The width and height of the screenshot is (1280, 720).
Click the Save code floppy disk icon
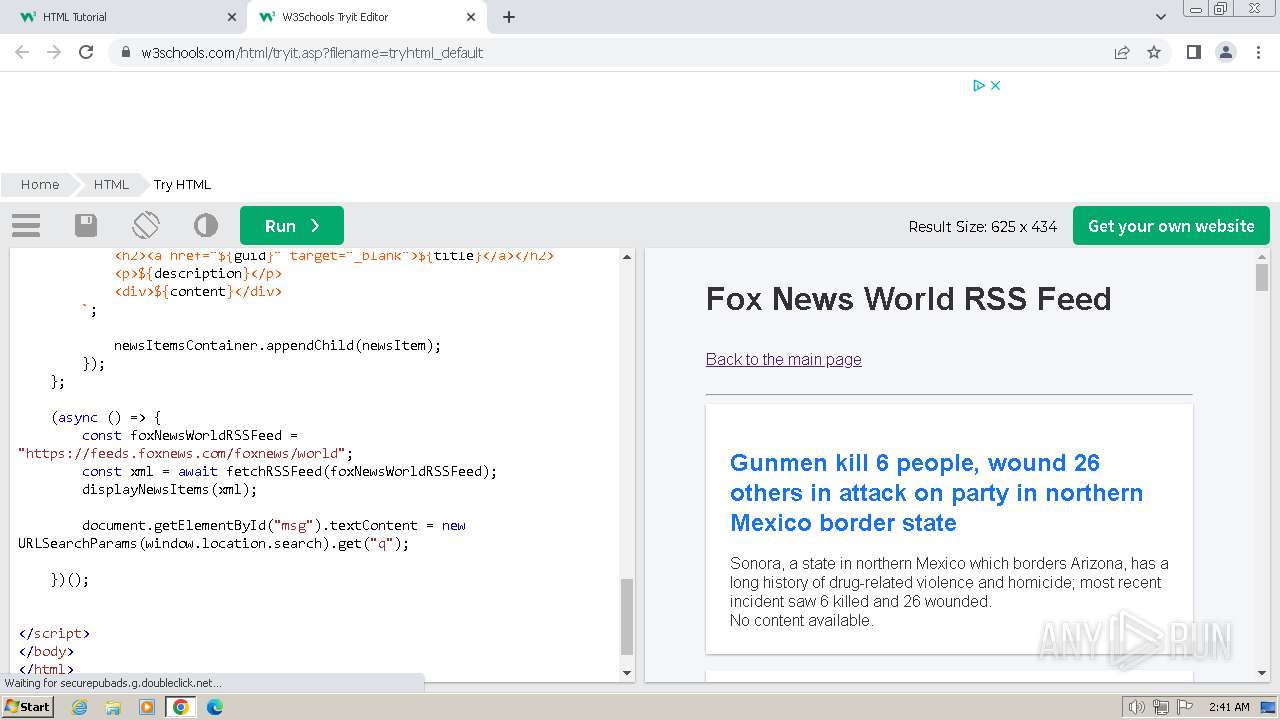[86, 226]
